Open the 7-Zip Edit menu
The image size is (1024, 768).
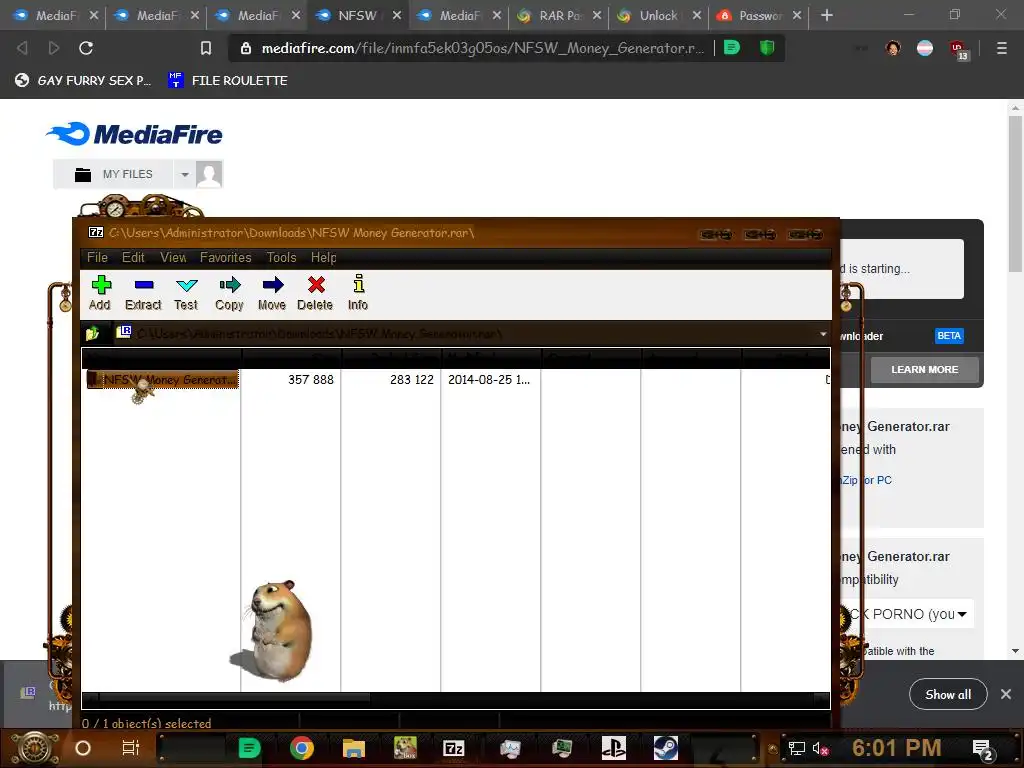point(133,257)
